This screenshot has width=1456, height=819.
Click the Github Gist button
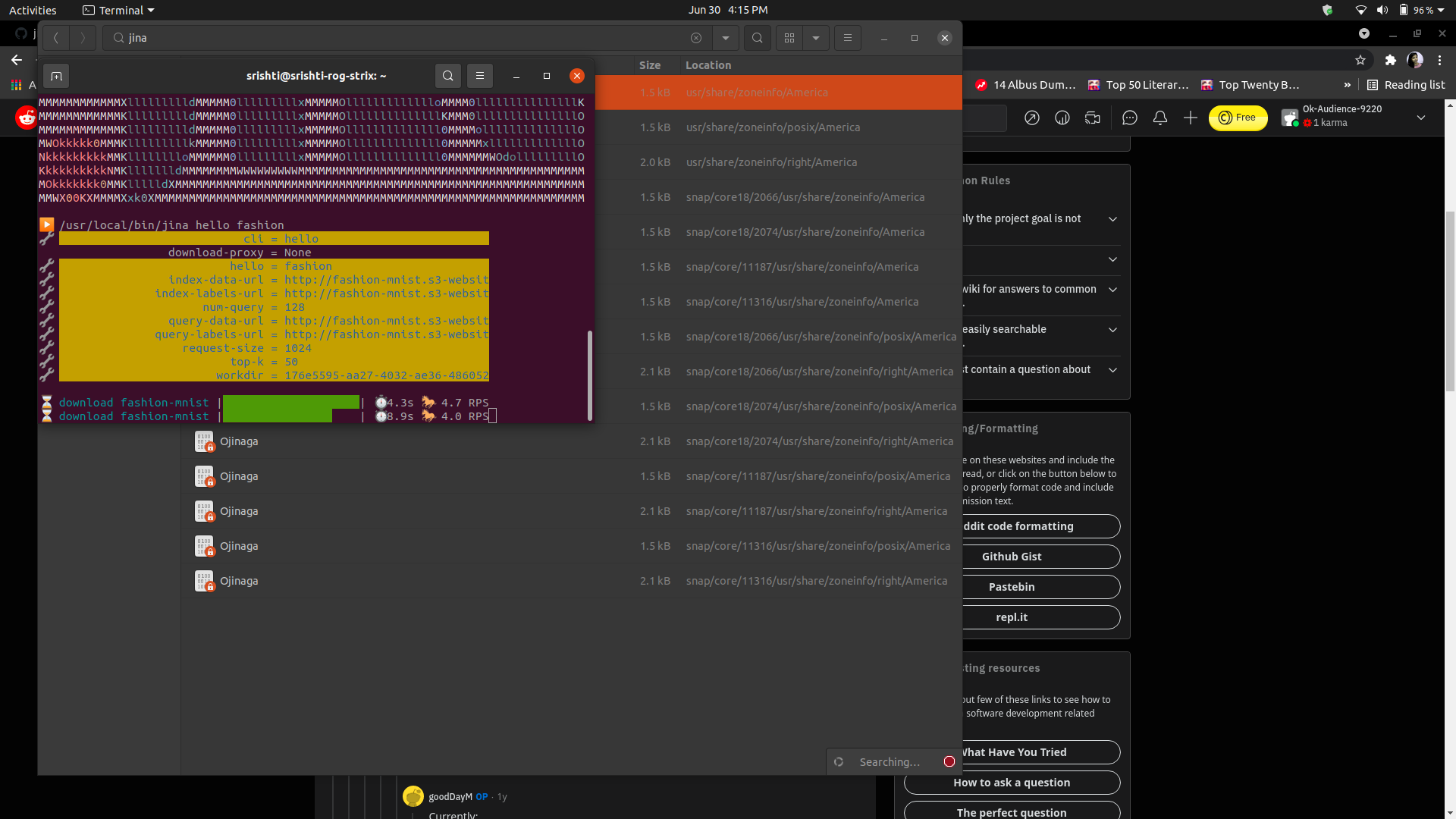coord(1012,557)
